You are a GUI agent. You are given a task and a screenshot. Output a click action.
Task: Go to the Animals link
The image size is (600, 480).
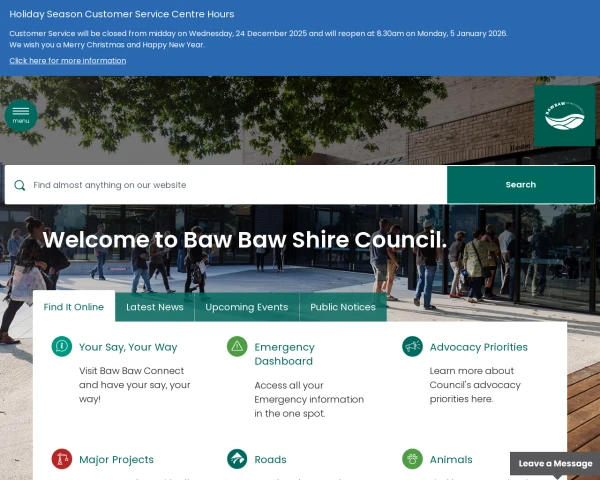[451, 460]
